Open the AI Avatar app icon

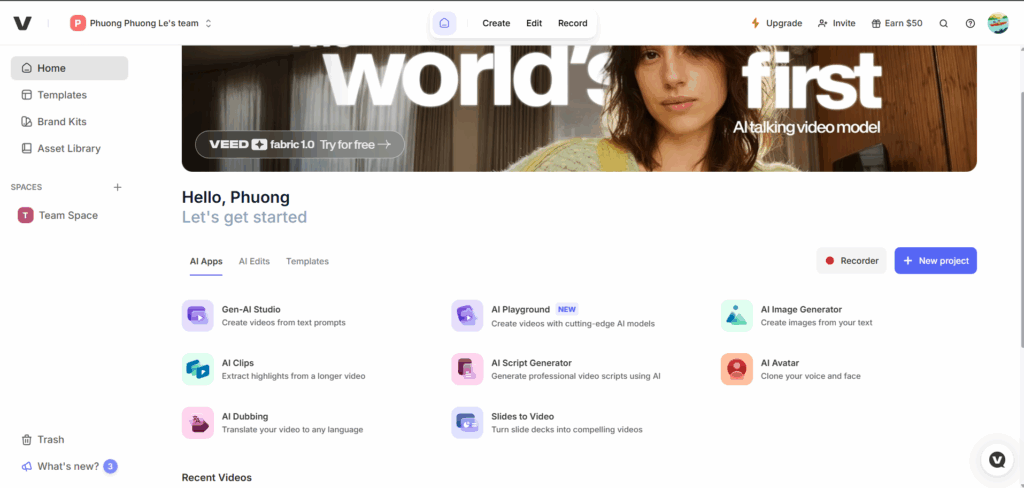pyautogui.click(x=736, y=369)
